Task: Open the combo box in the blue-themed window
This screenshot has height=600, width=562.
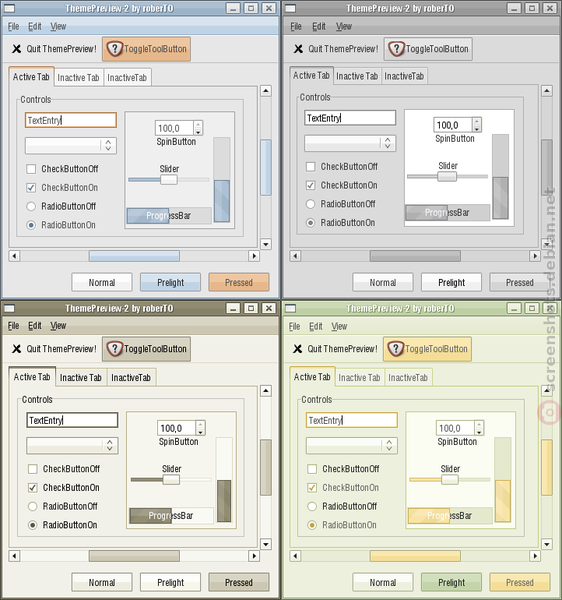Action: click(x=71, y=145)
